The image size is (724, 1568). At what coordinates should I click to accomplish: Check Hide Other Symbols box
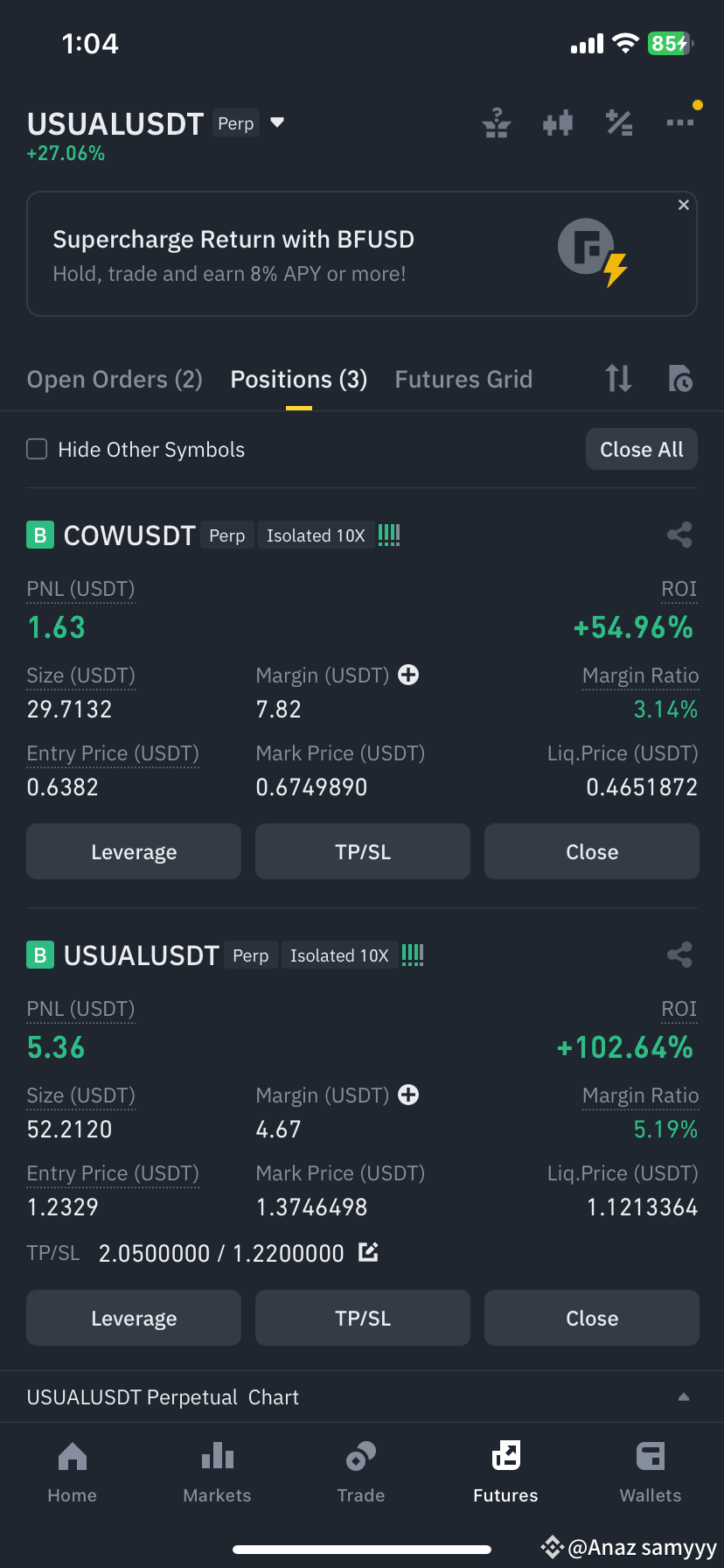tap(37, 449)
